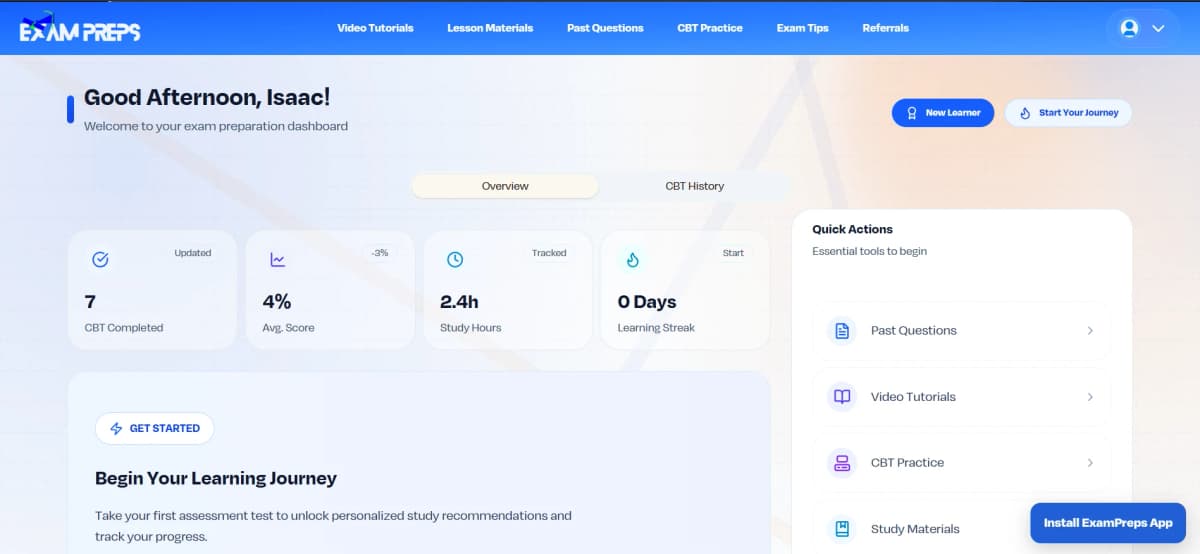The image size is (1200, 554).
Task: Click the 4% Avg. Score value
Action: (277, 302)
